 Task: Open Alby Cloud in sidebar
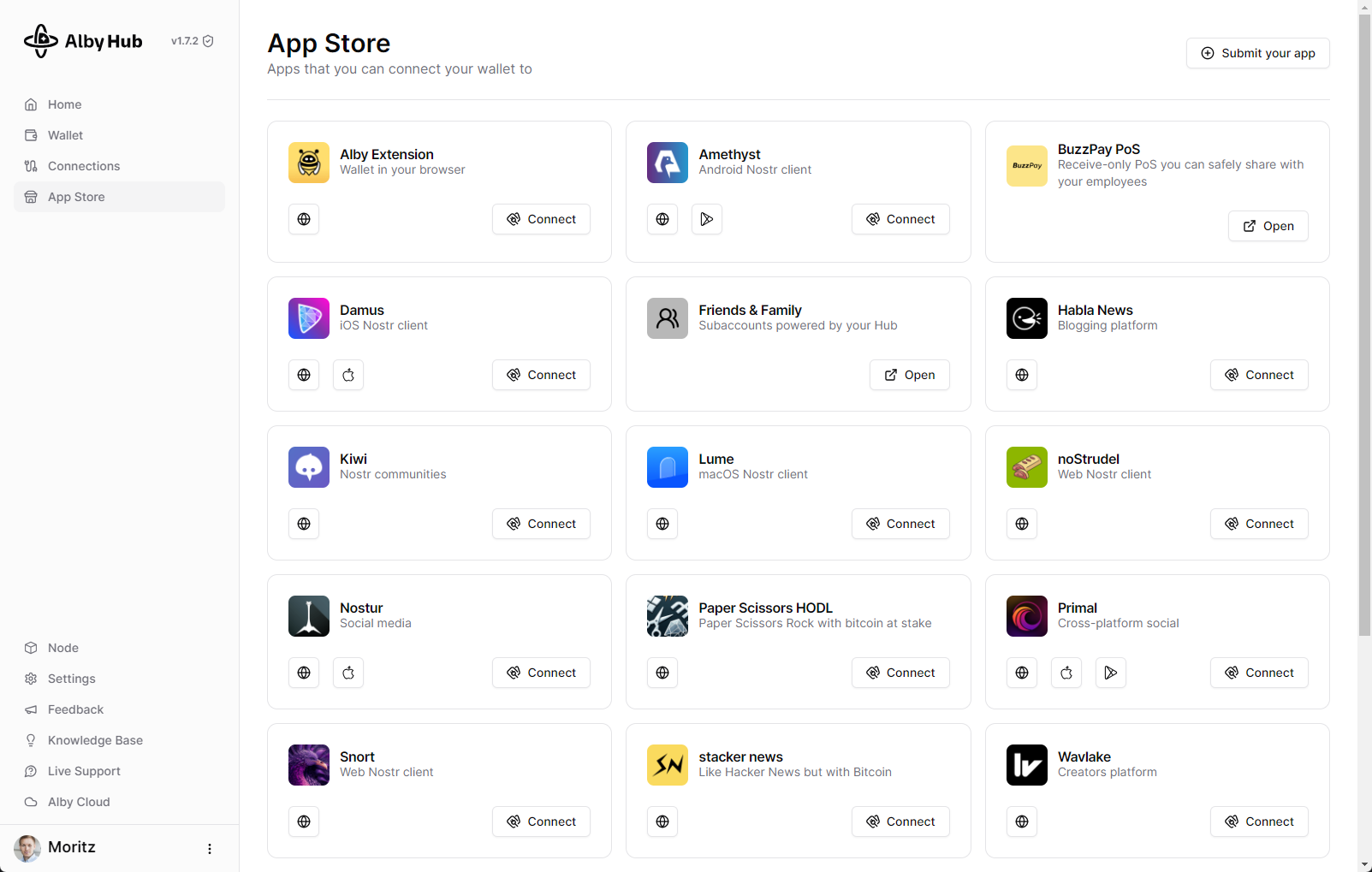(119, 802)
